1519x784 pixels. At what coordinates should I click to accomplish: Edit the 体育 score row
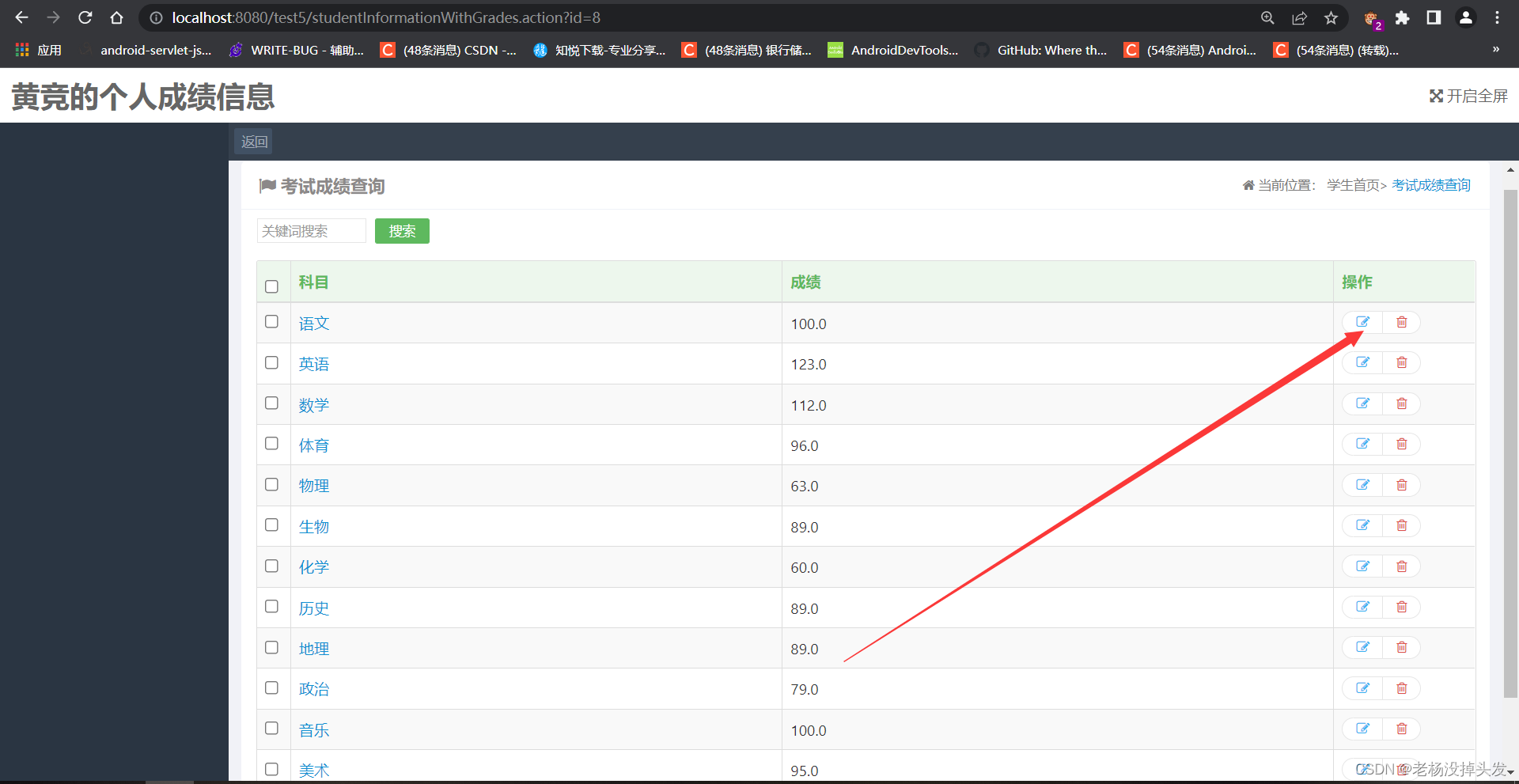pos(1362,444)
